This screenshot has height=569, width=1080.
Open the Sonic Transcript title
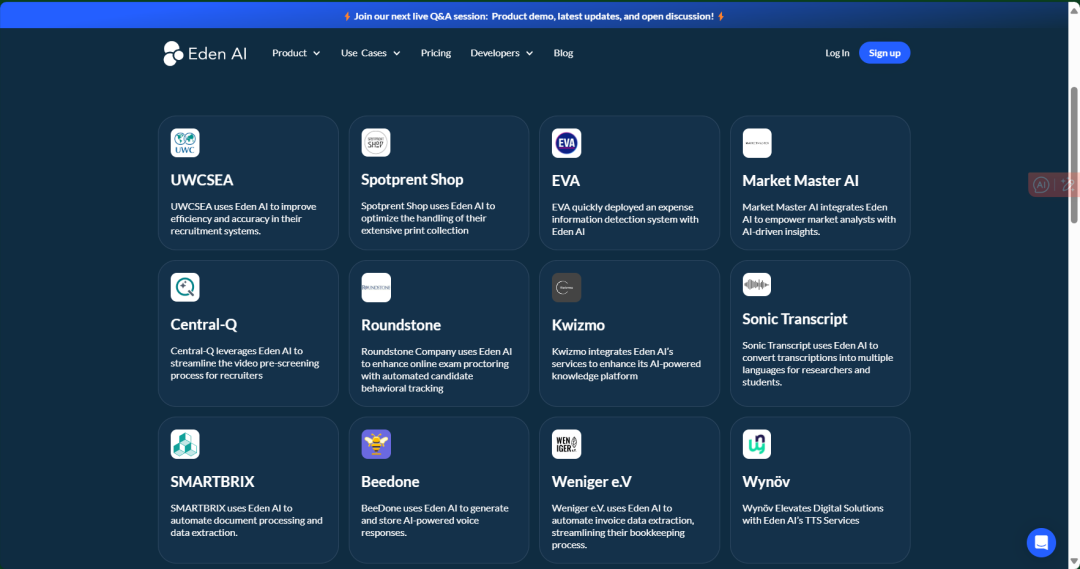coord(795,319)
